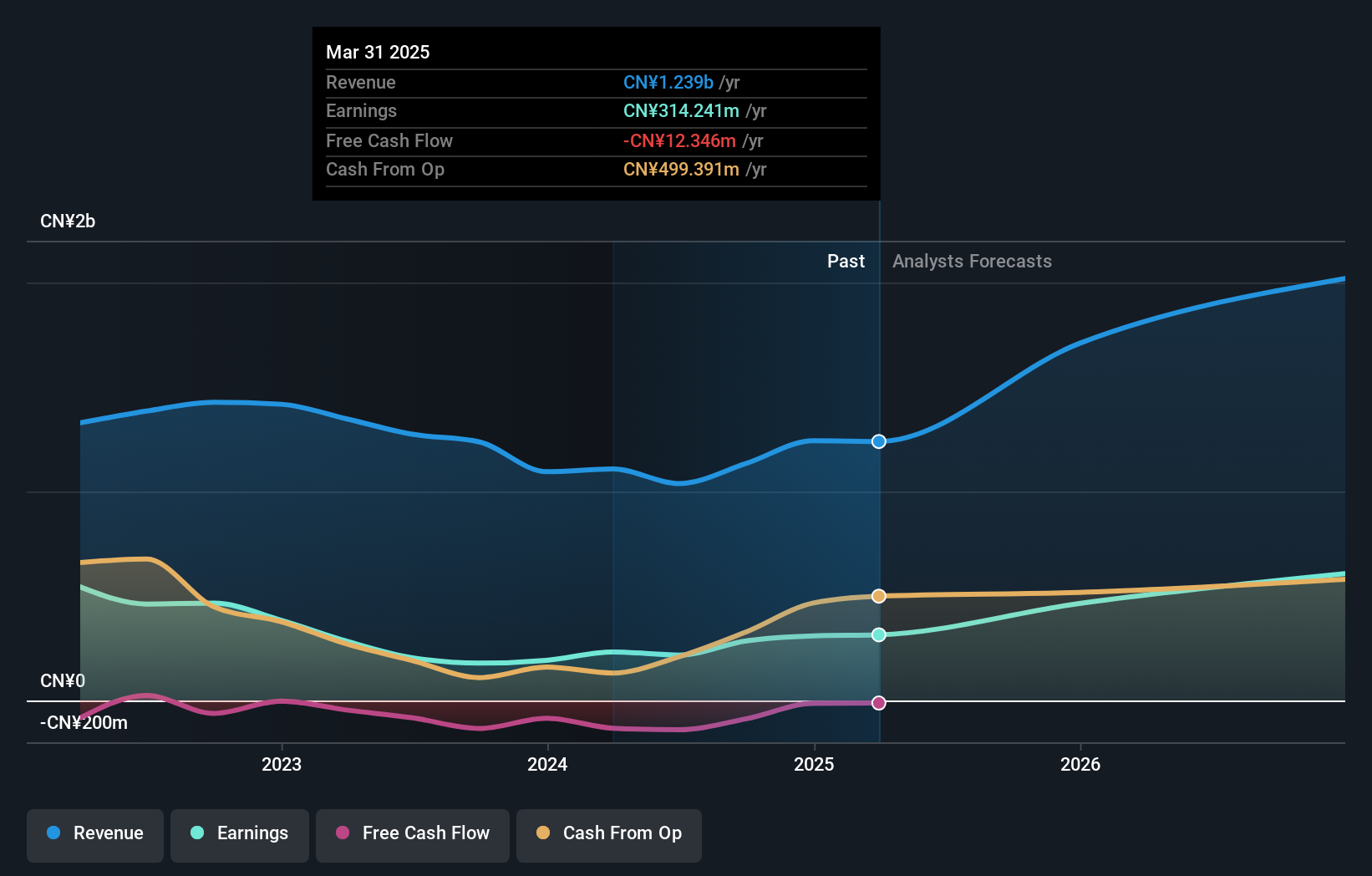The width and height of the screenshot is (1372, 876).
Task: Toggle the Earnings legend button
Action: coord(240,835)
